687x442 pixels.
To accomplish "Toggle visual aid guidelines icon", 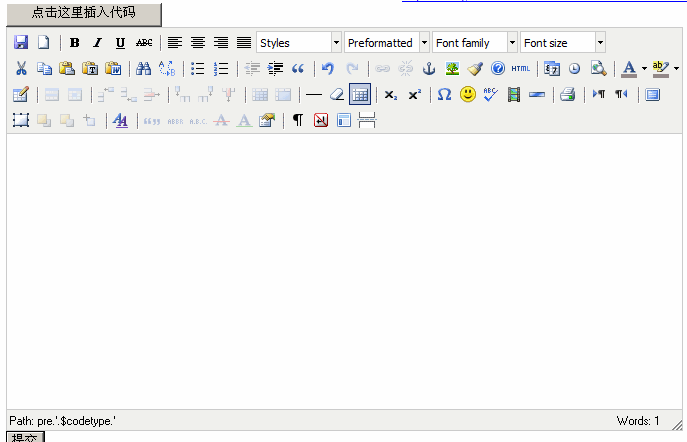I will 360,94.
